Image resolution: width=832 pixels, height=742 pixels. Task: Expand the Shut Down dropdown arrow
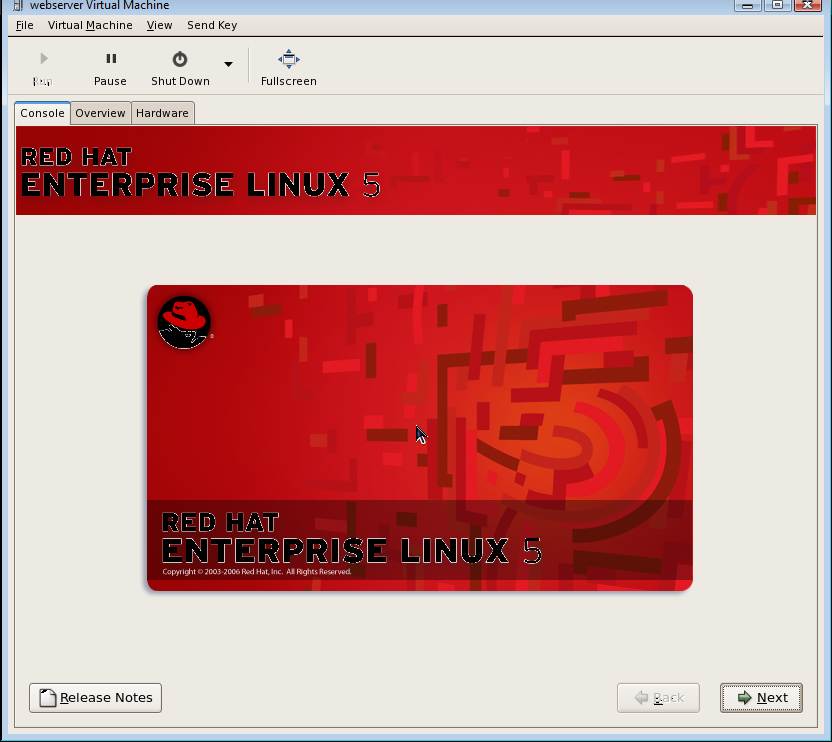click(x=228, y=65)
